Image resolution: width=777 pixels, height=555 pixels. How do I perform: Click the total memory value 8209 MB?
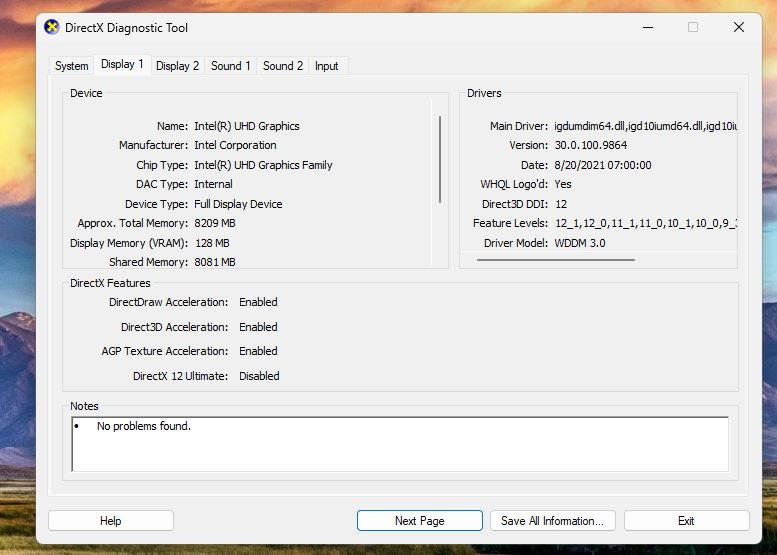(215, 223)
